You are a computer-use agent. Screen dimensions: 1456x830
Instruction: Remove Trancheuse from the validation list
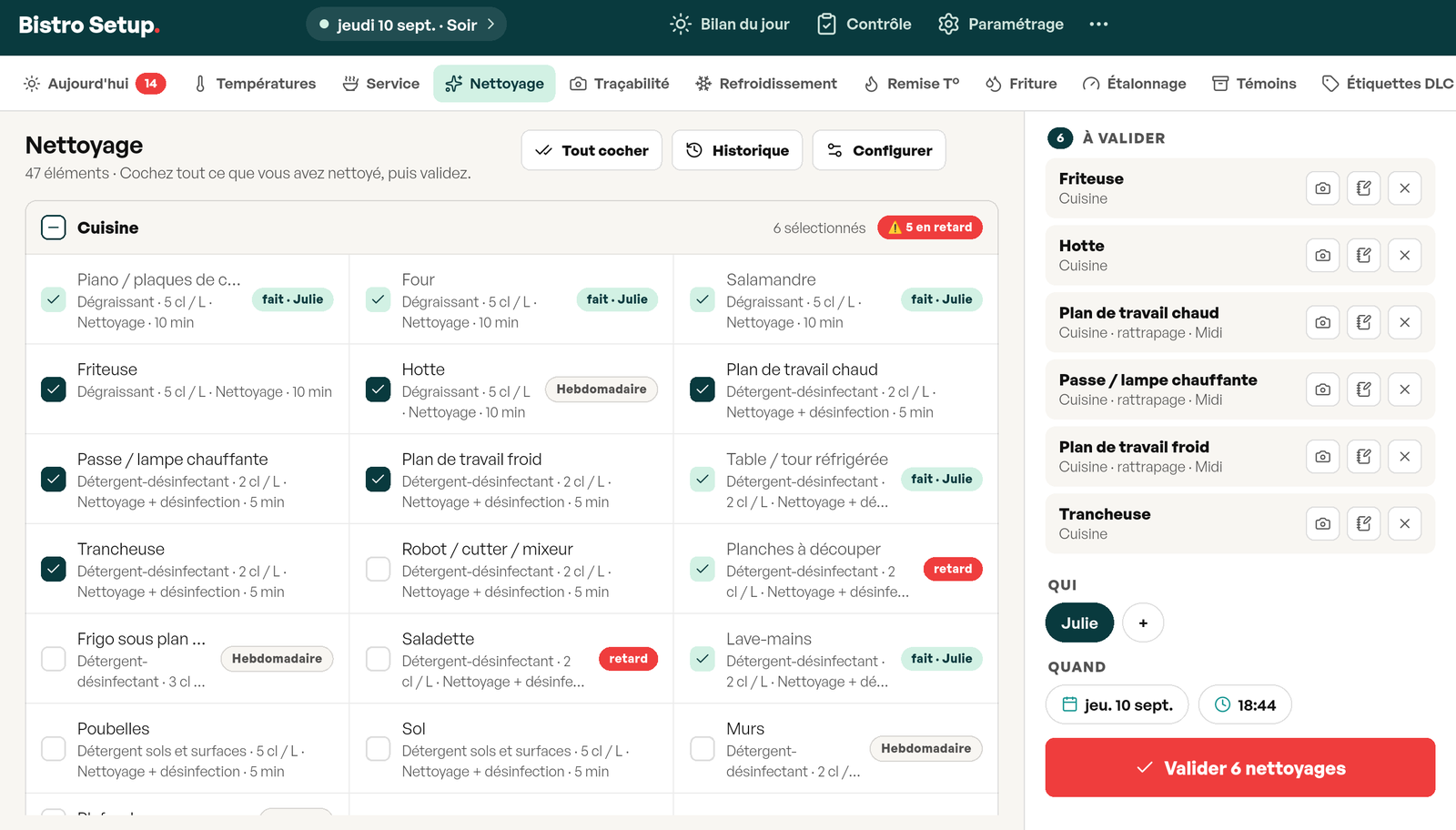point(1405,523)
